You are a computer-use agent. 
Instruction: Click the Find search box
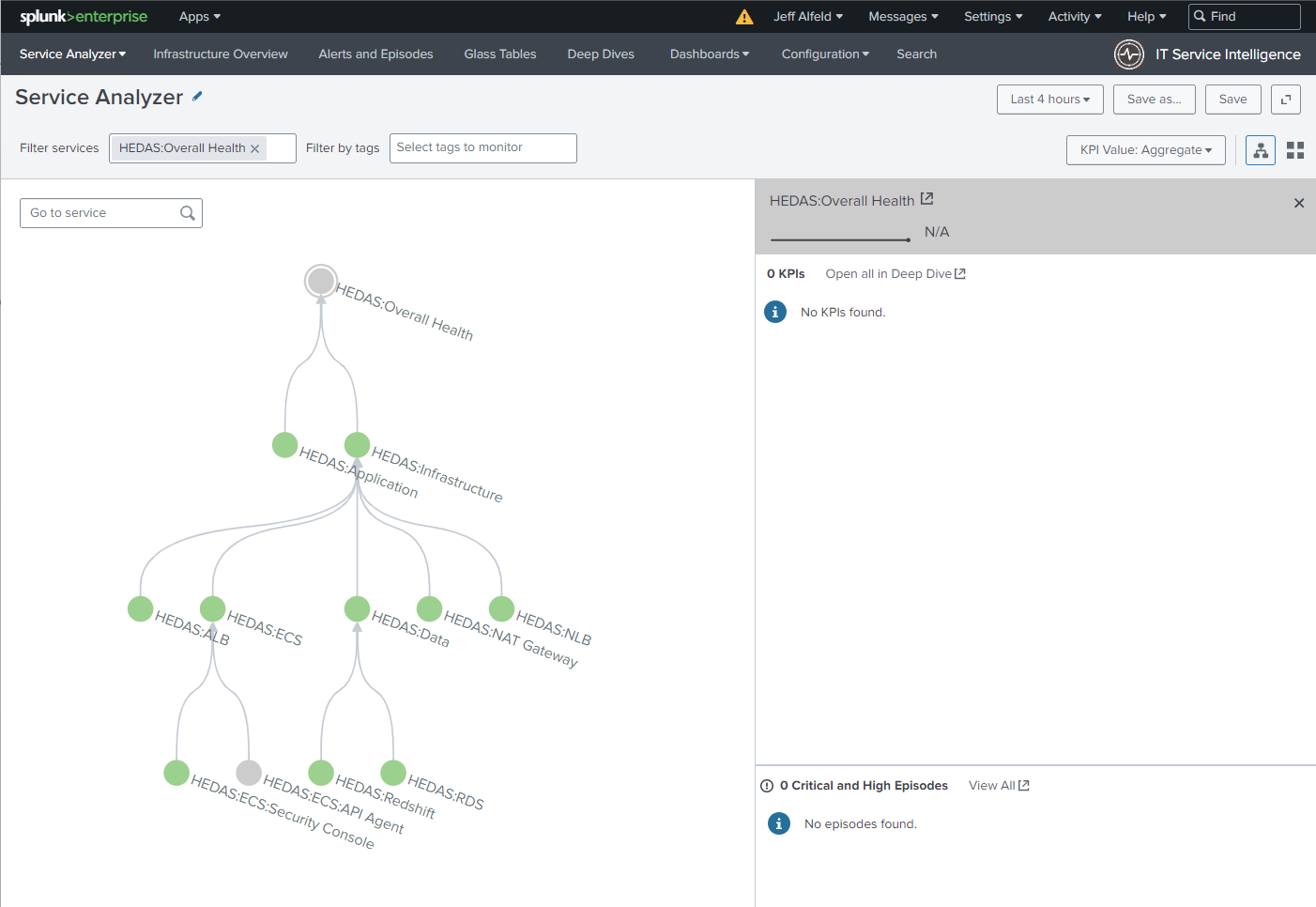click(x=1245, y=17)
